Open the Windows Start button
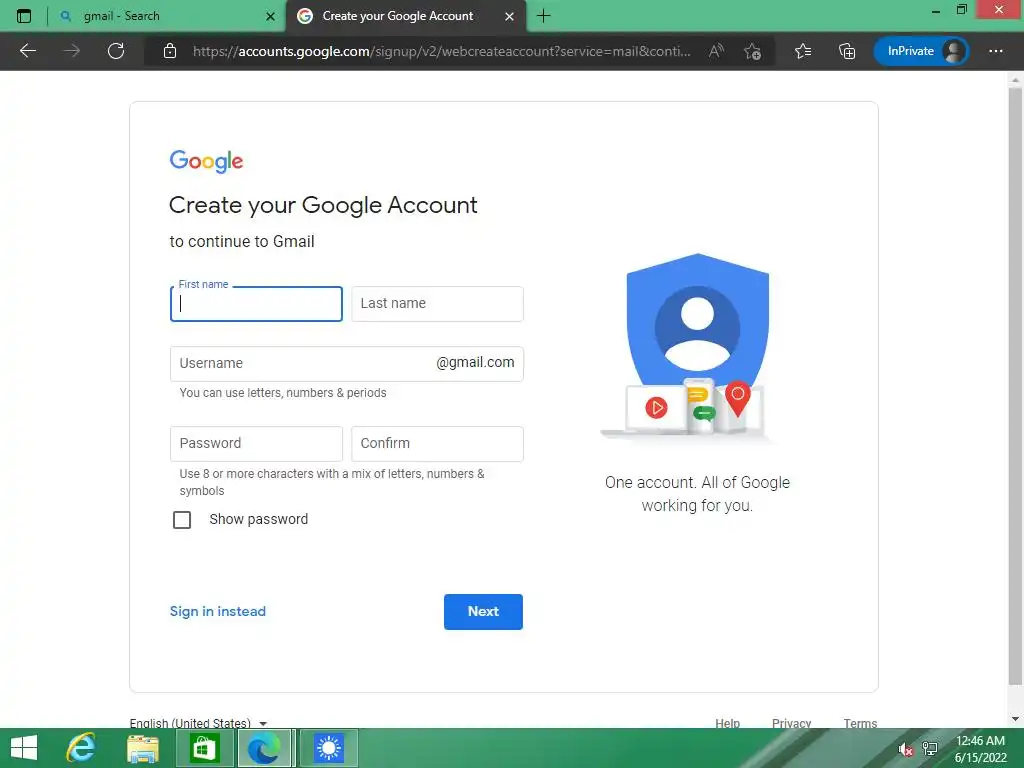The width and height of the screenshot is (1024, 768). tap(24, 748)
